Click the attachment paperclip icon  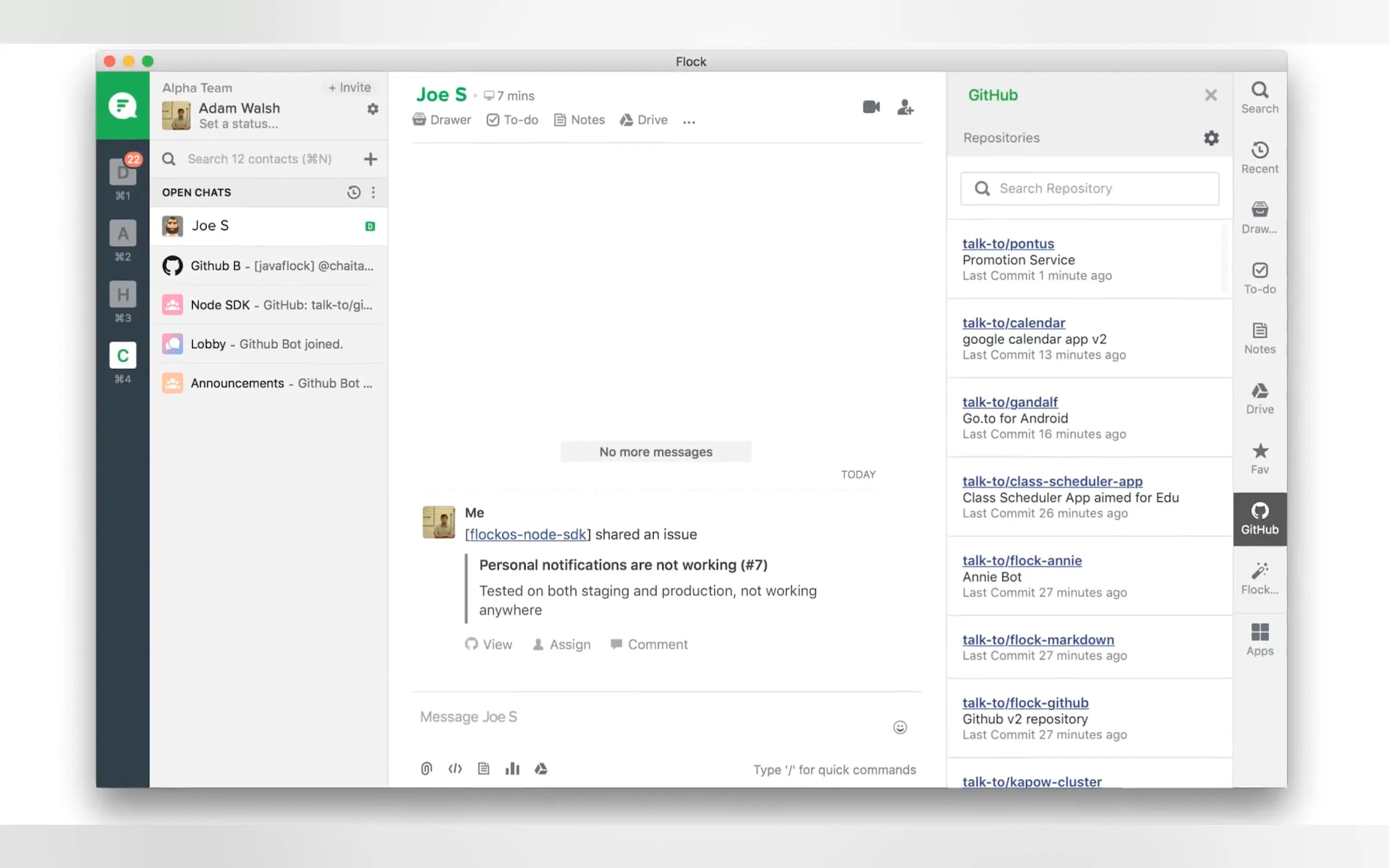[x=426, y=768]
